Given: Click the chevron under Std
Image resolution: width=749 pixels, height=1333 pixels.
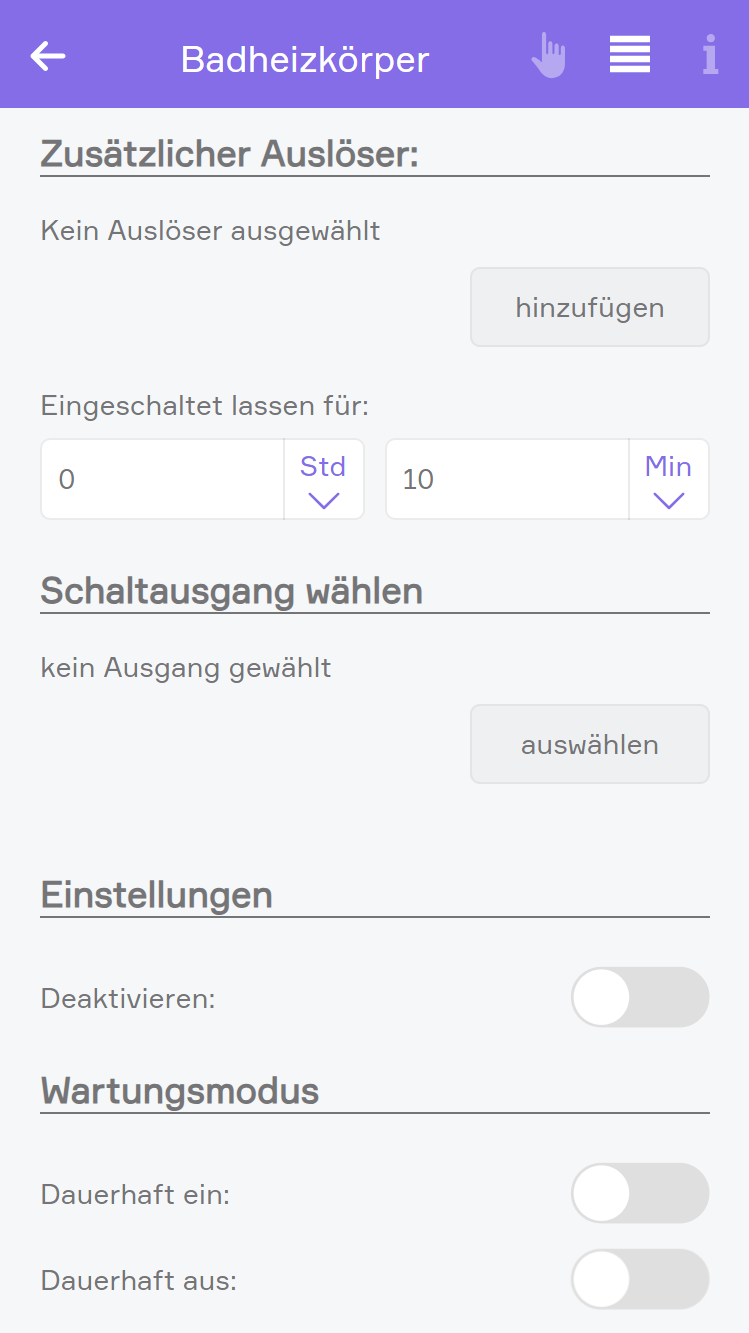Looking at the screenshot, I should (x=324, y=501).
